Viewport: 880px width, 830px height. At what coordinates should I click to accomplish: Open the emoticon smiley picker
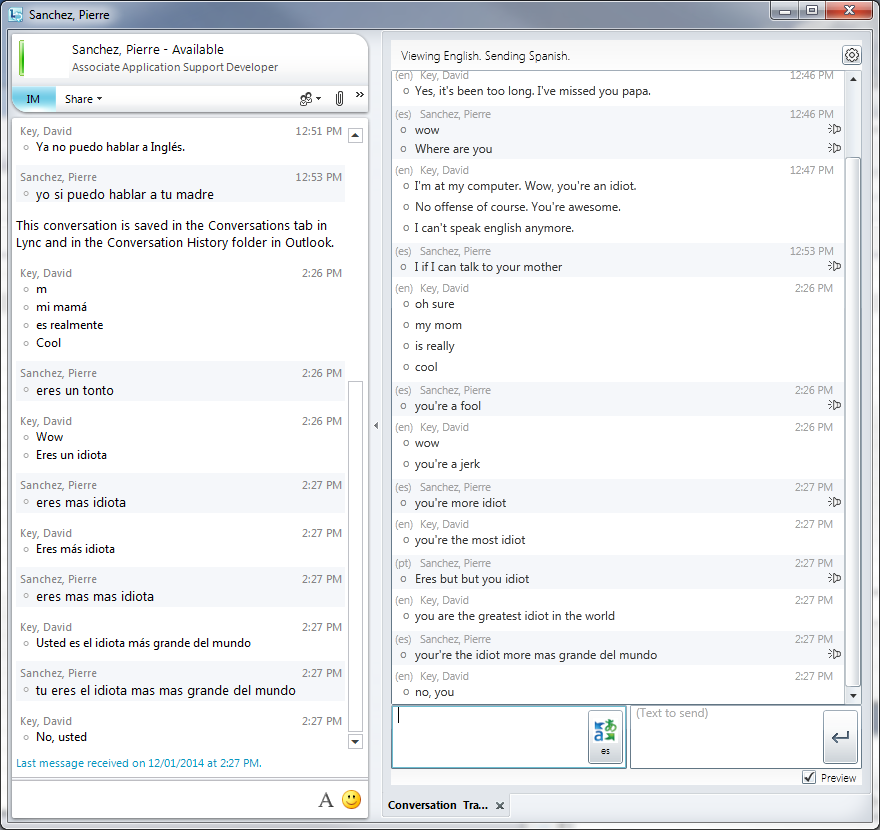pyautogui.click(x=352, y=799)
